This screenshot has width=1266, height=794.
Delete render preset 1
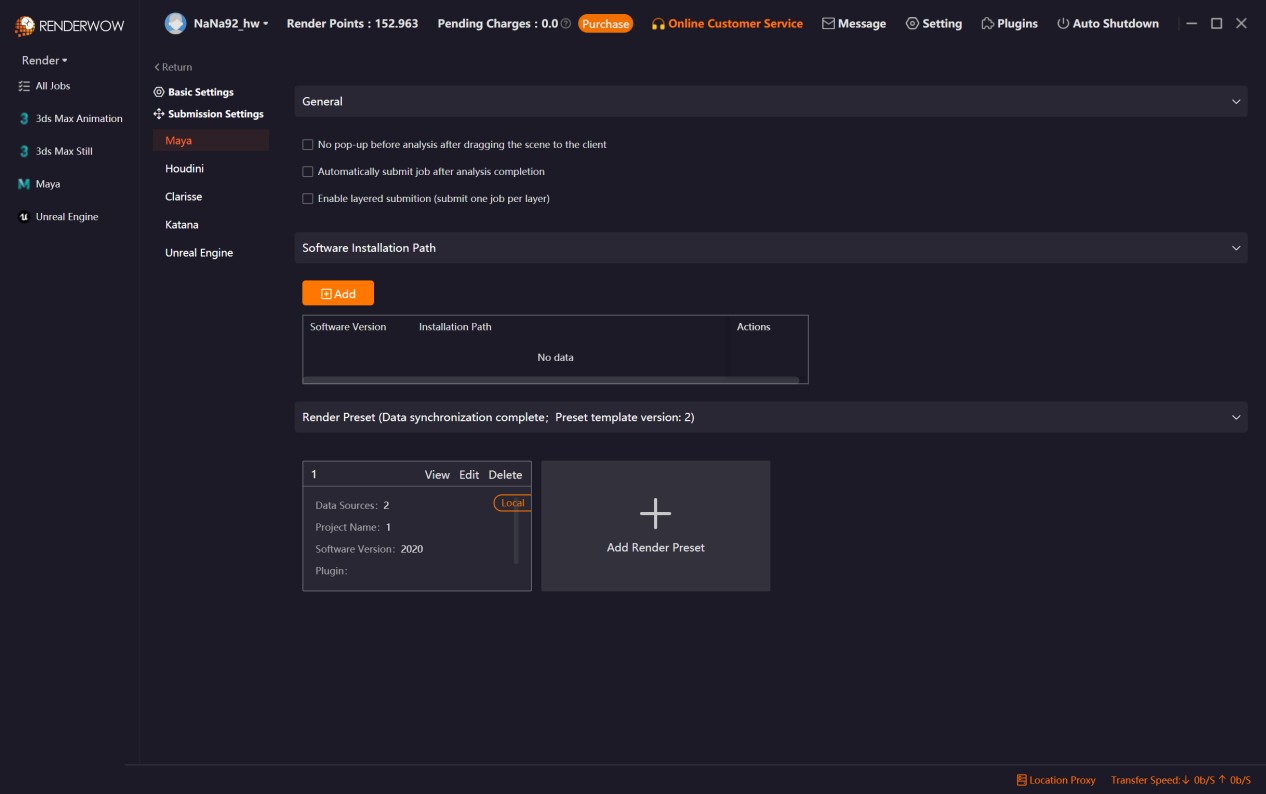point(505,475)
